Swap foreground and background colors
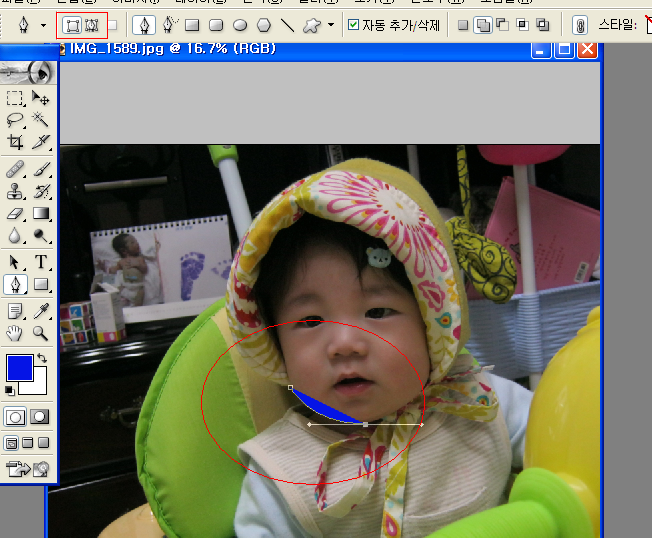Image resolution: width=652 pixels, height=538 pixels. click(x=42, y=358)
